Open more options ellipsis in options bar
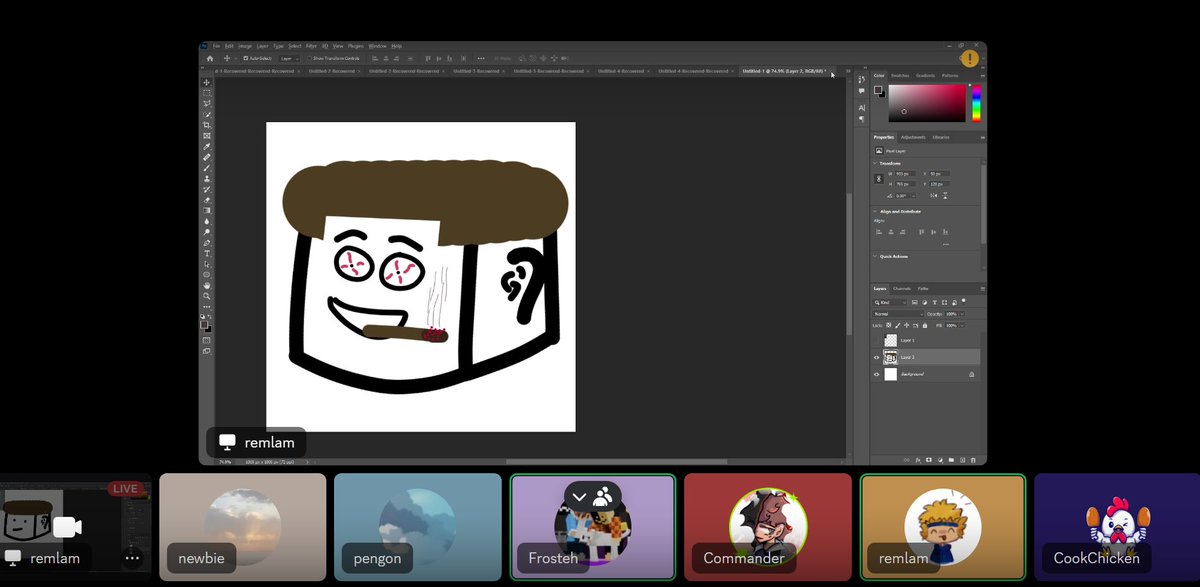Image resolution: width=1200 pixels, height=587 pixels. (481, 58)
